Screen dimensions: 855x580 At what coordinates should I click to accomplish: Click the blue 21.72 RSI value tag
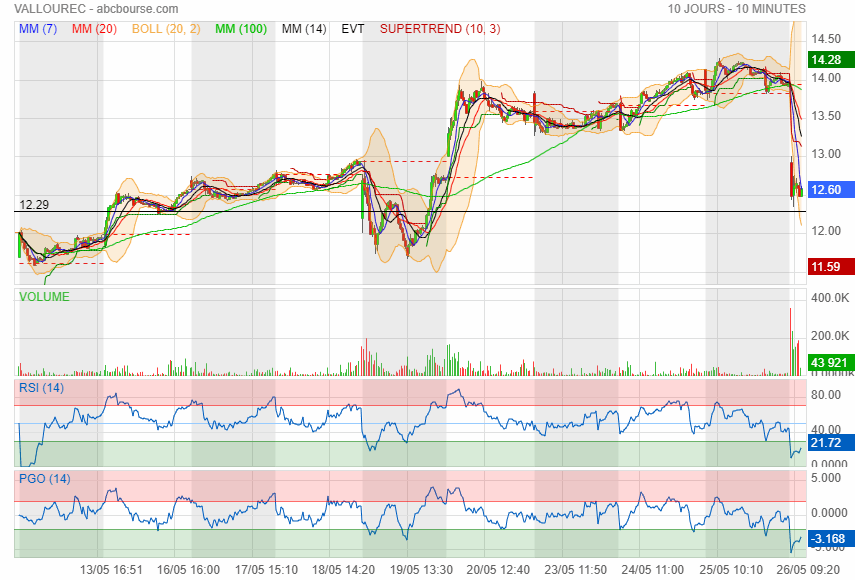(x=826, y=442)
